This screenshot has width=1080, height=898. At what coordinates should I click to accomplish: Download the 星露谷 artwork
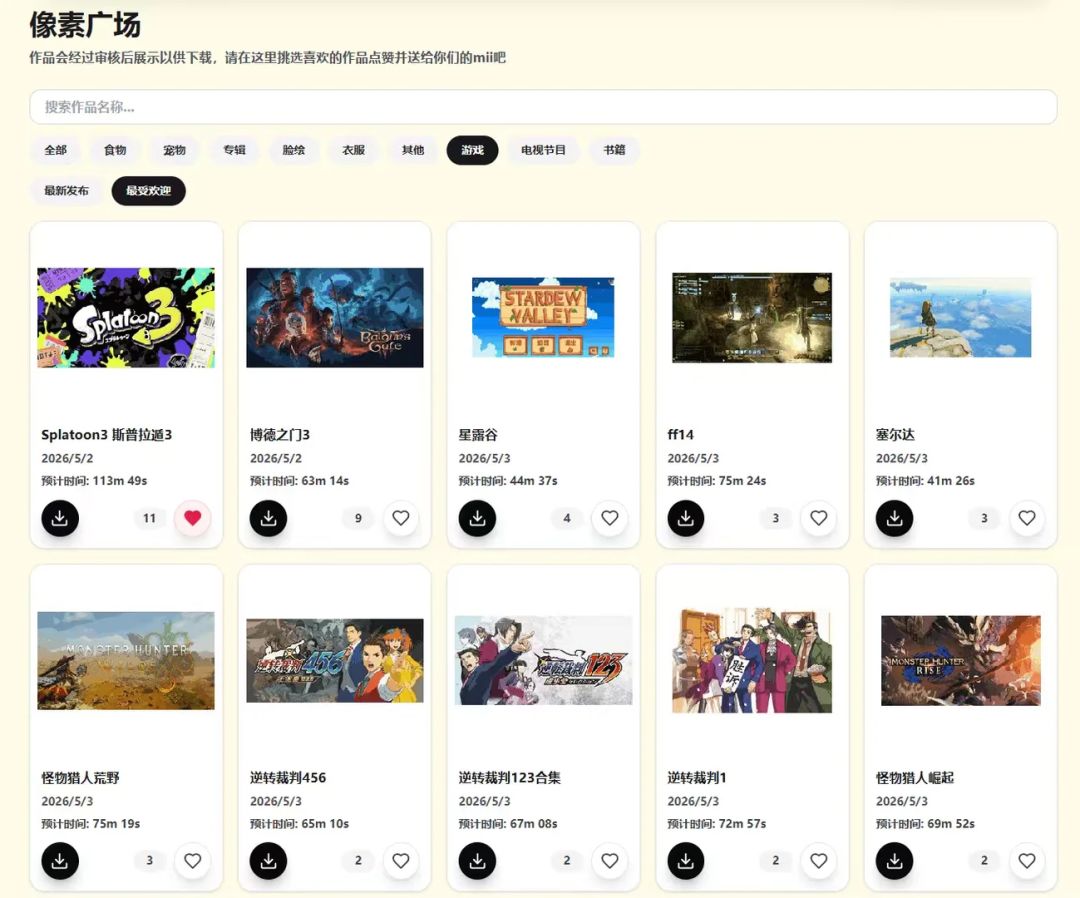point(477,518)
